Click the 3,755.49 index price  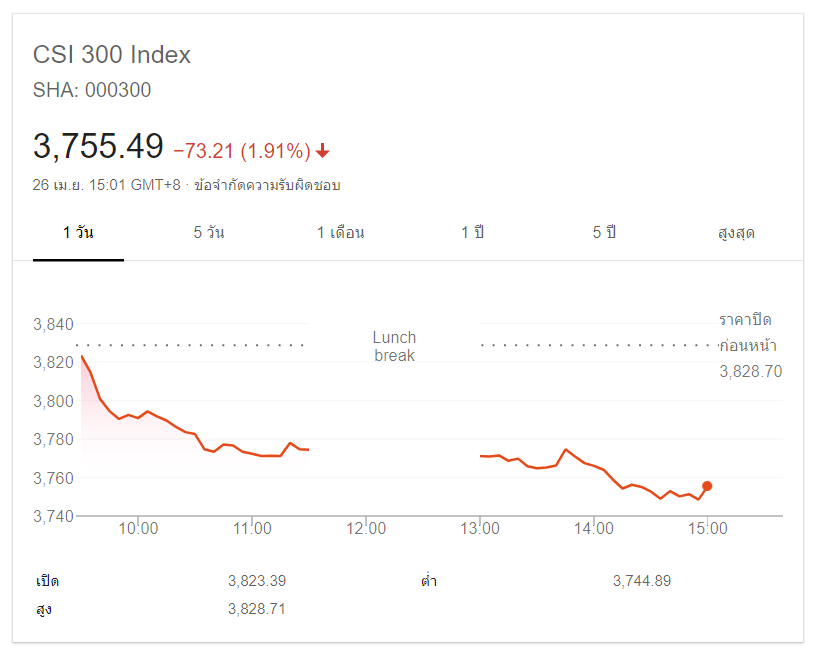pos(98,147)
